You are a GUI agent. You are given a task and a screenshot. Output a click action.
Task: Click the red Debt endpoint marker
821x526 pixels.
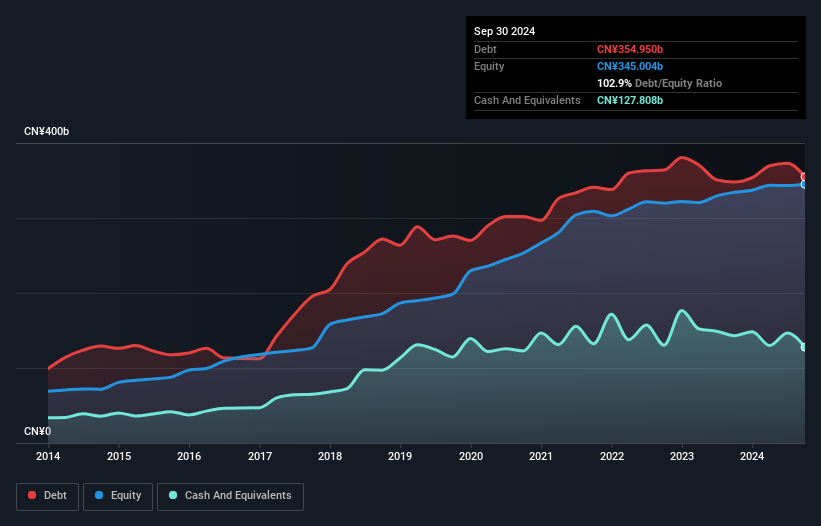click(805, 177)
